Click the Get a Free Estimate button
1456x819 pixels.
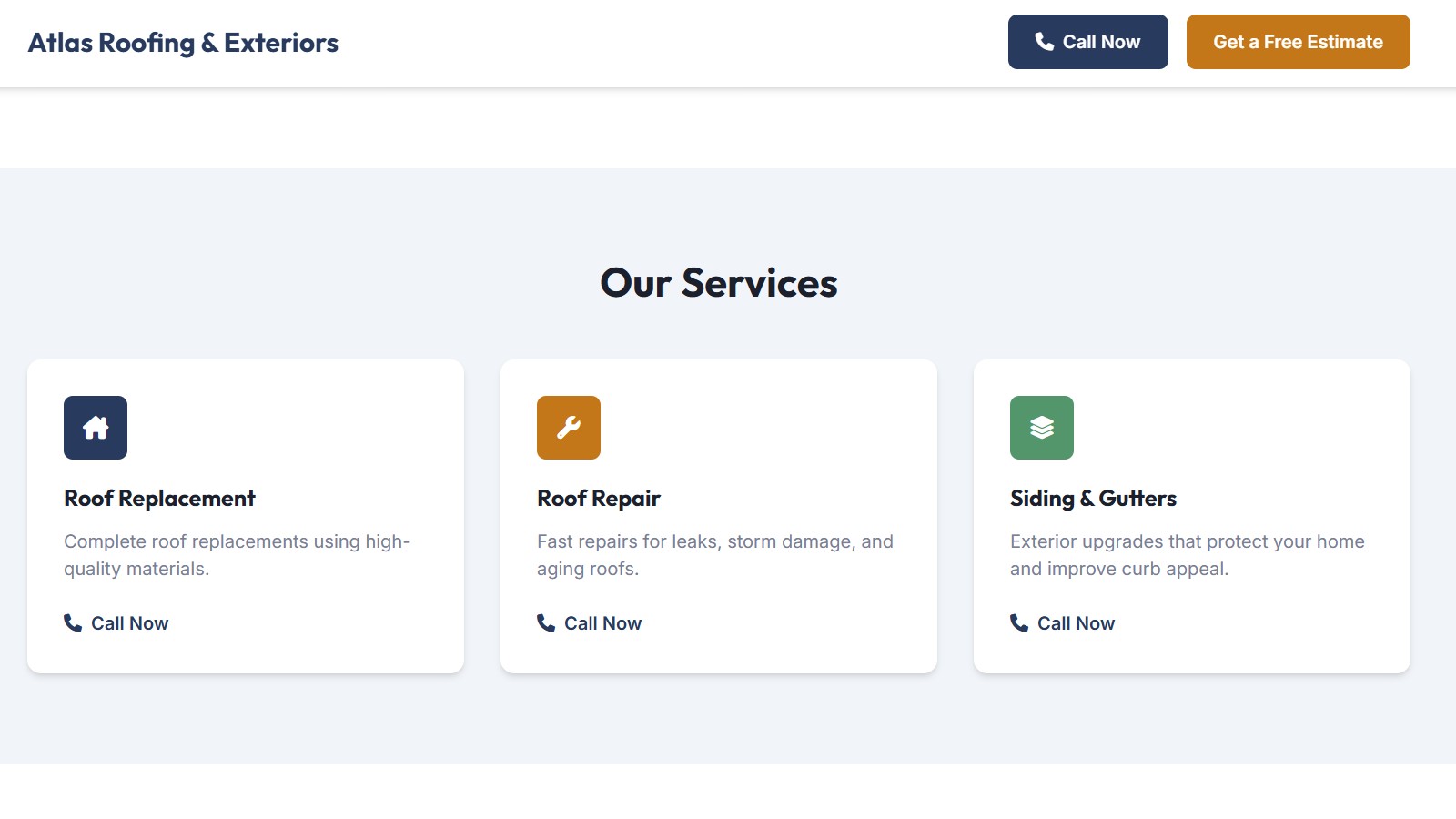(x=1298, y=41)
